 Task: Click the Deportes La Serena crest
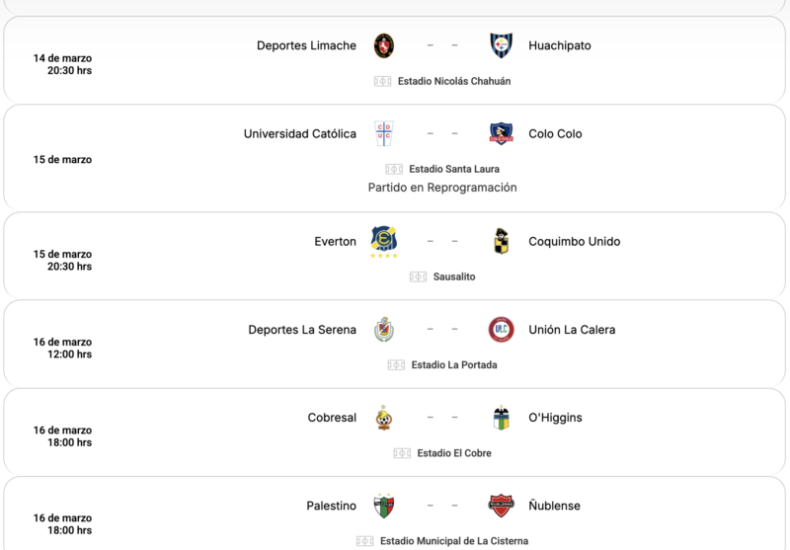[384, 330]
